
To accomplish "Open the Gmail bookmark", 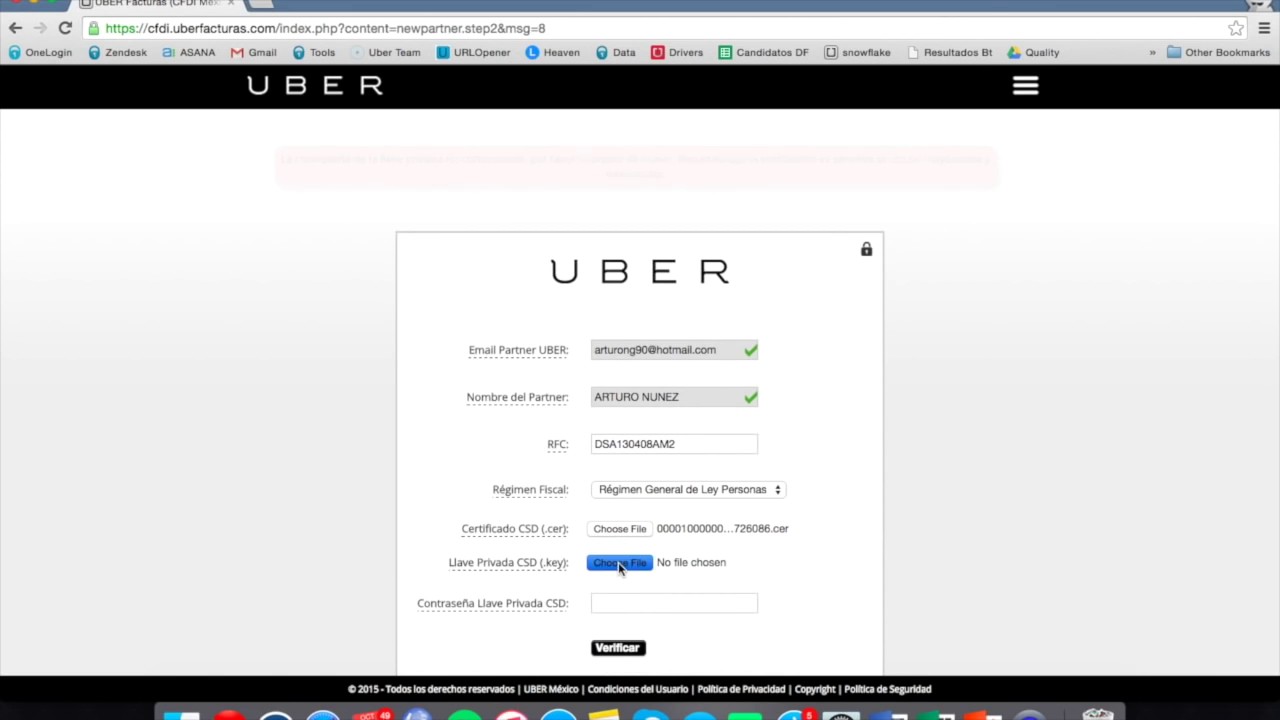I will tap(253, 52).
